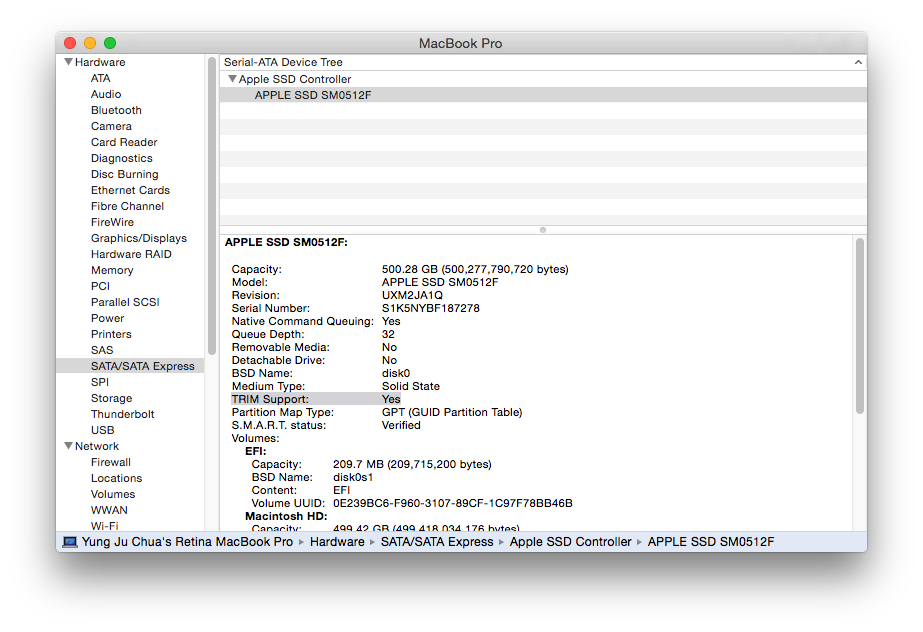The image size is (923, 632).
Task: Collapse the Network section triangle
Action: point(68,446)
